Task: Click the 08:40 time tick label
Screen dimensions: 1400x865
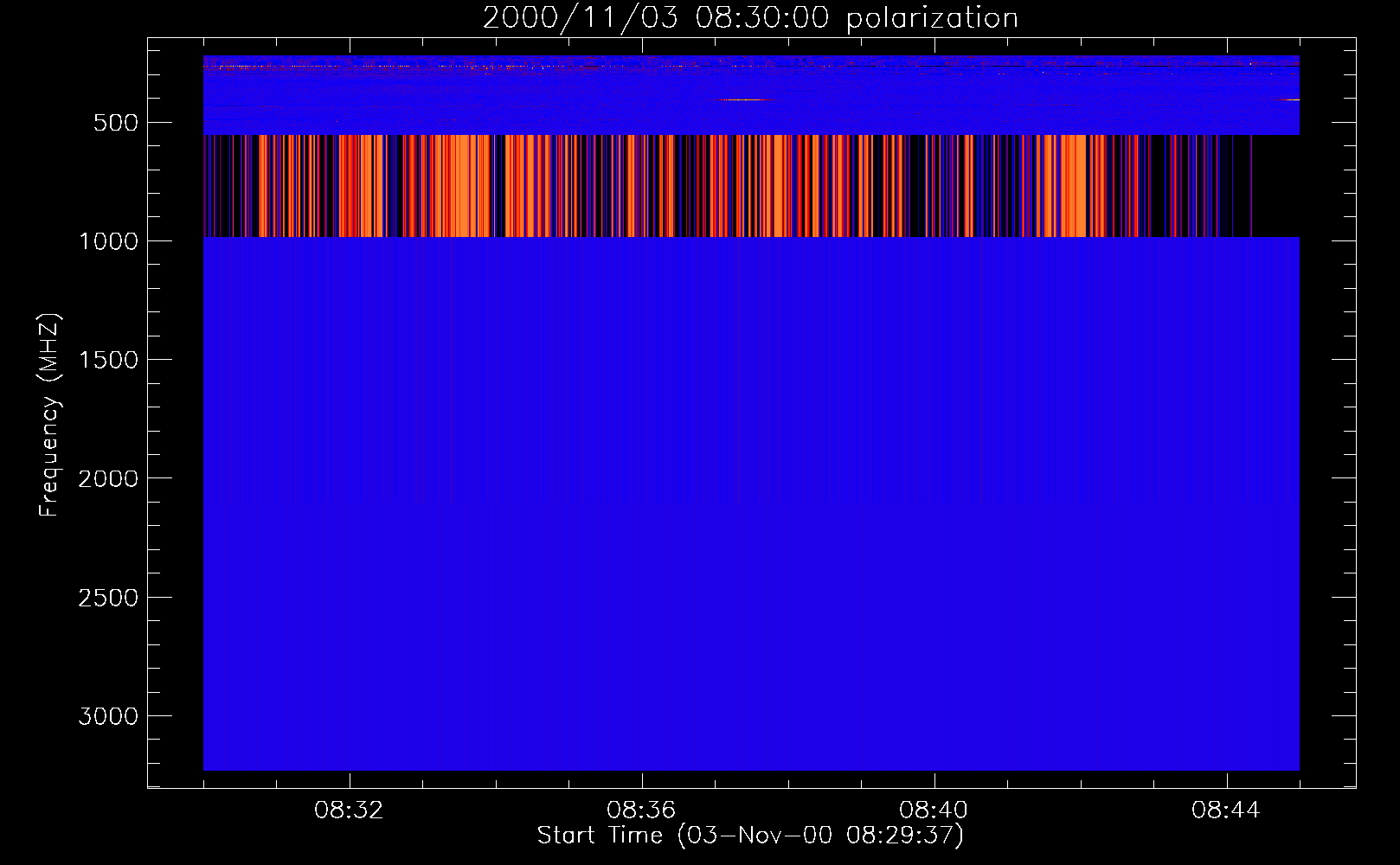Action: pos(934,811)
